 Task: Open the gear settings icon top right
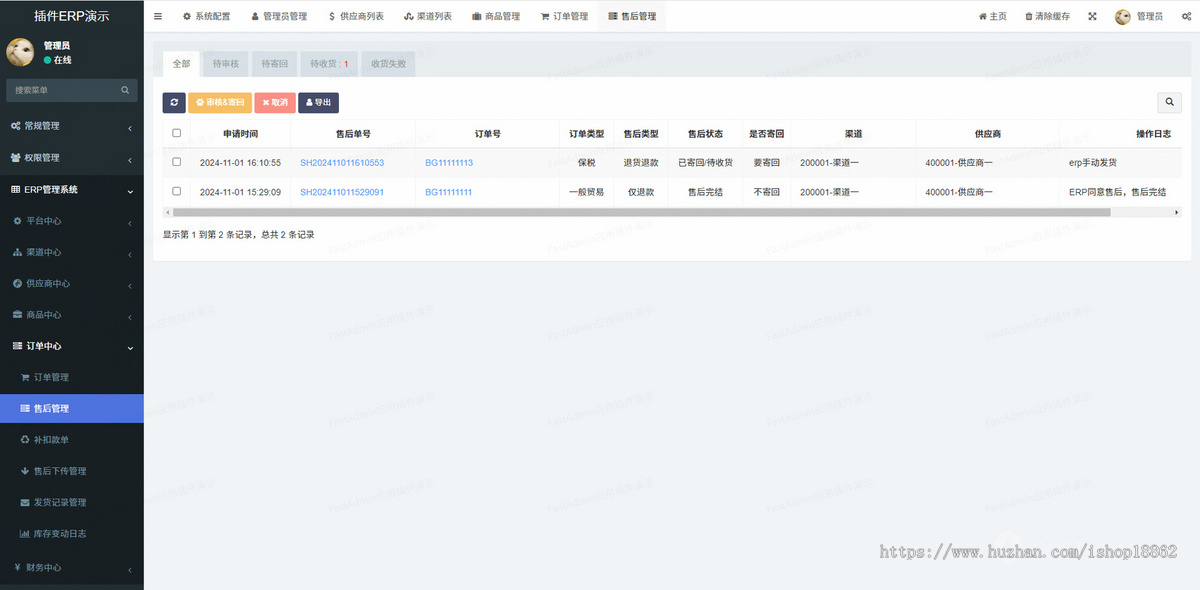(1186, 16)
